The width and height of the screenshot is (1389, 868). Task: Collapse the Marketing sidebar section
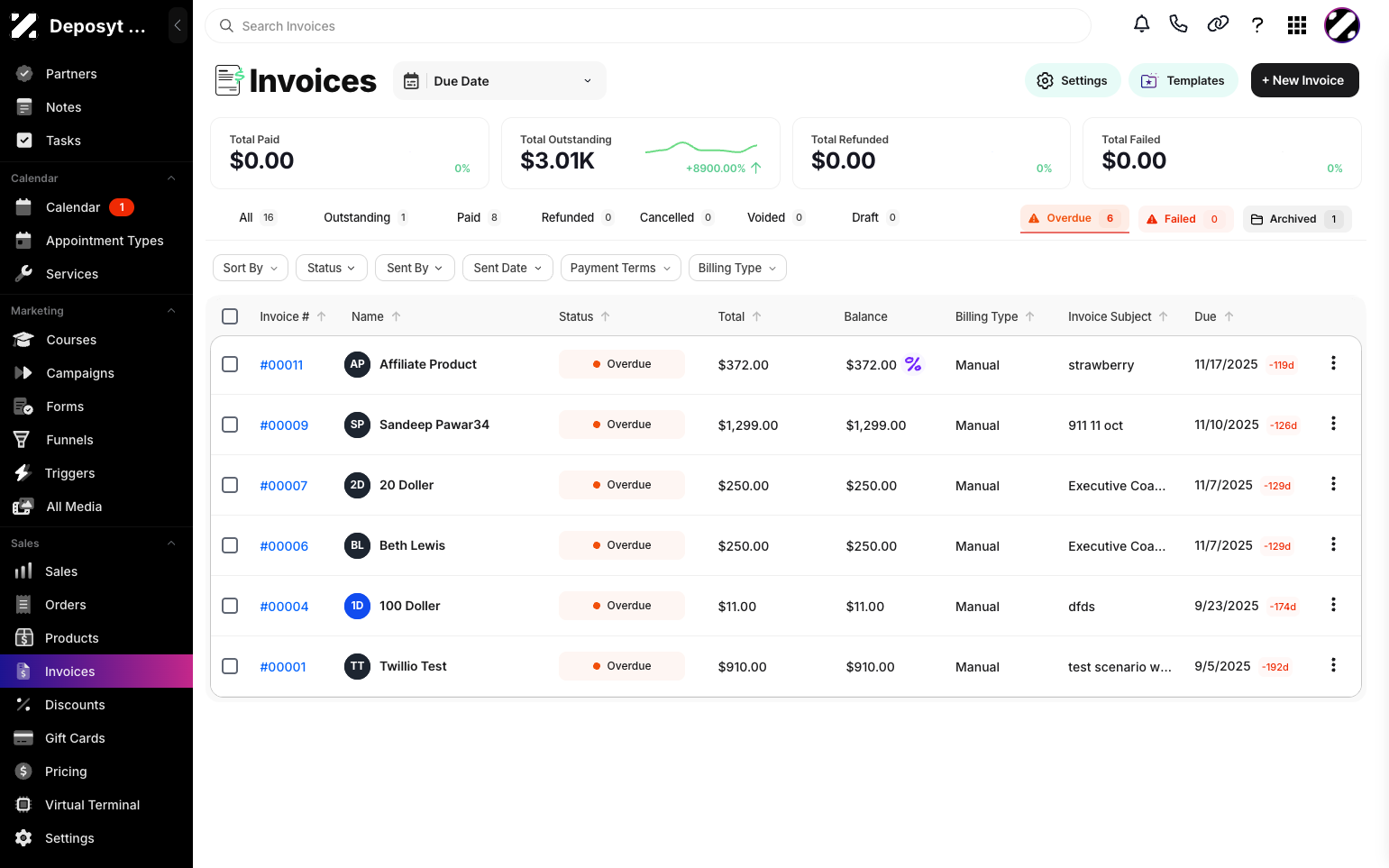(x=171, y=311)
